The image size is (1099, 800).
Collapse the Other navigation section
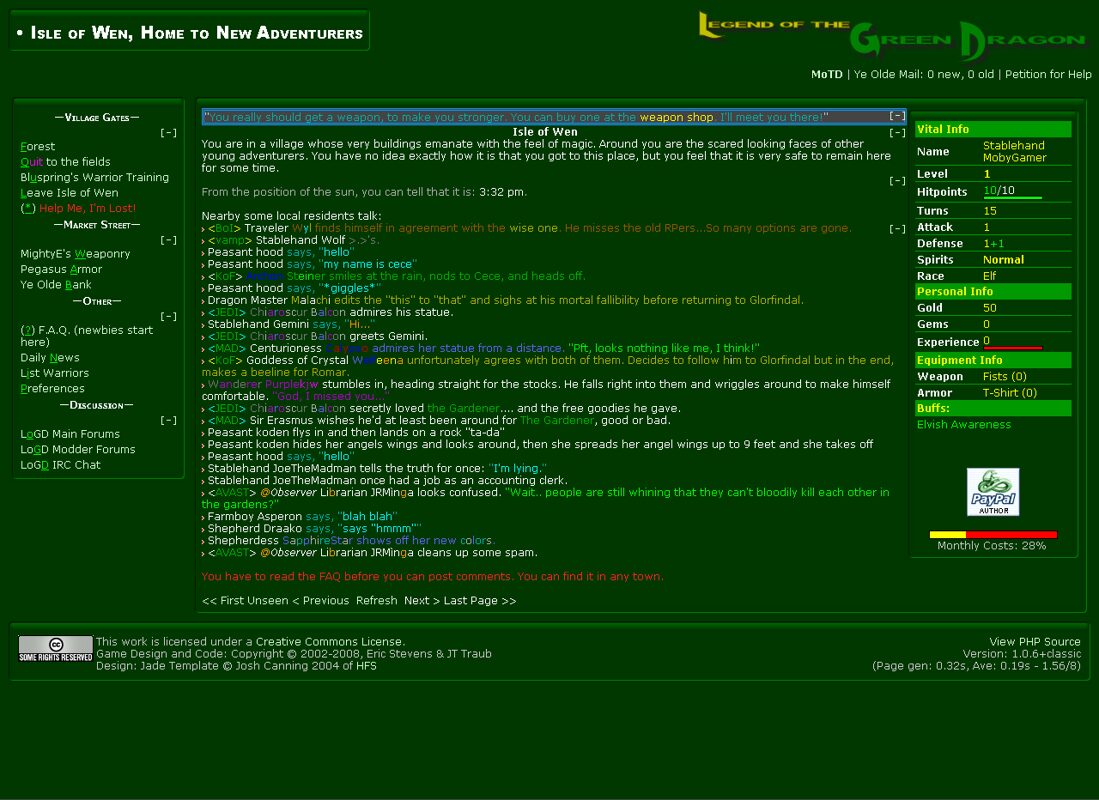(169, 317)
